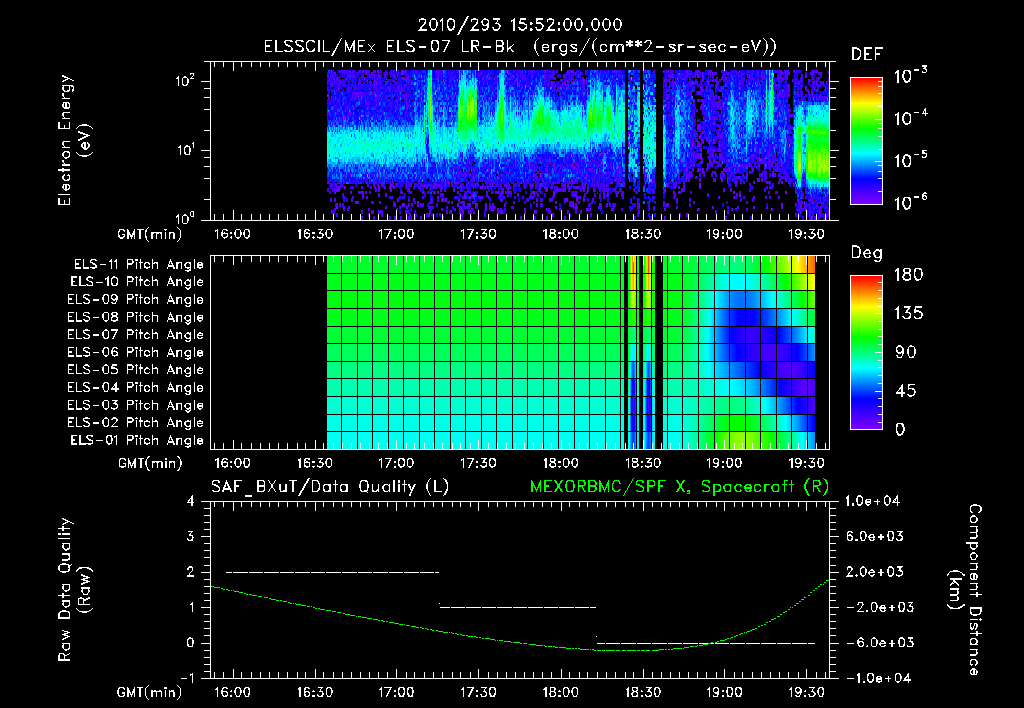Click 18:30 time tick under the energy spectrogram
The width and height of the screenshot is (1024, 708).
pos(643,234)
